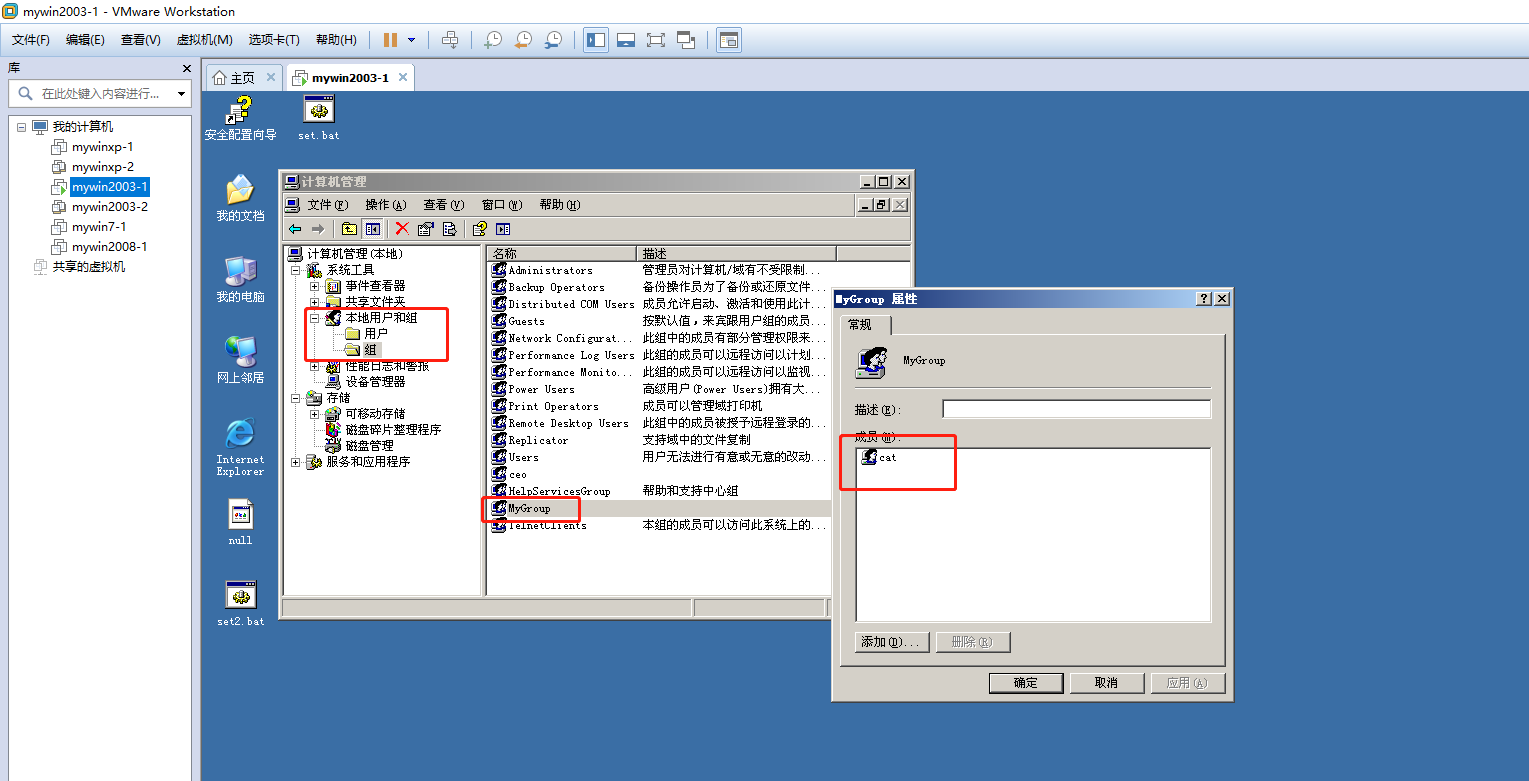Click the dialog help question-mark button
The image size is (1529, 781).
click(1205, 299)
